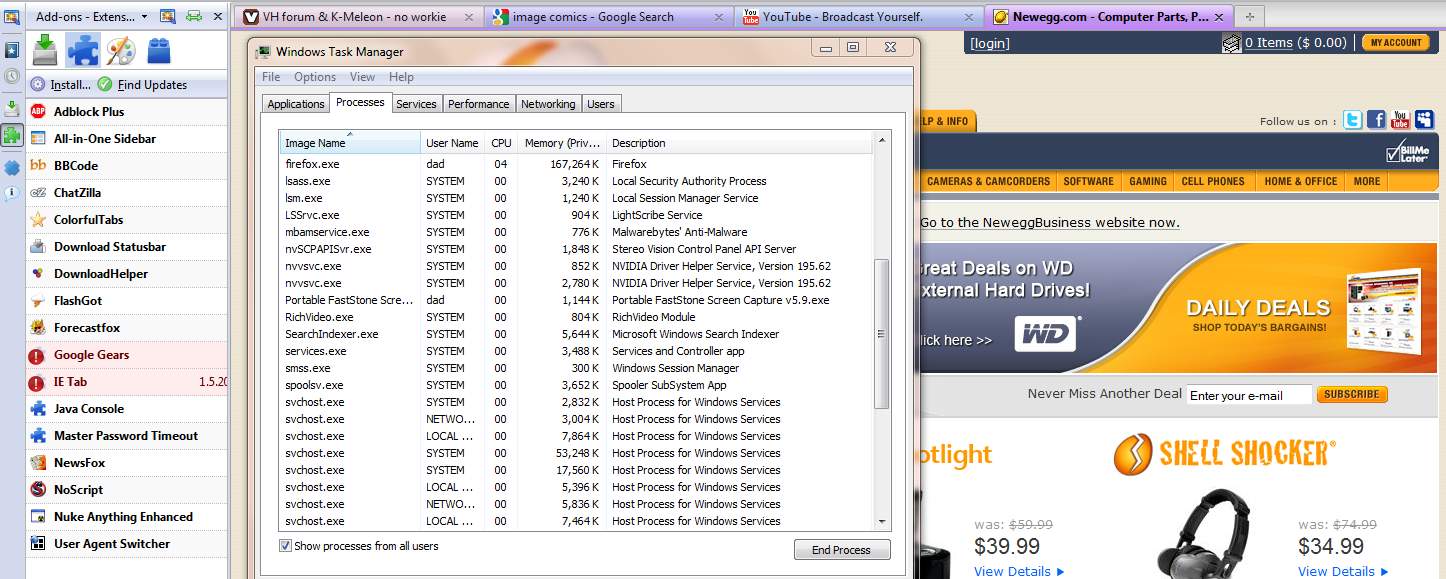Click the SUBSCRIBE button
1446x579 pixels.
point(1351,394)
